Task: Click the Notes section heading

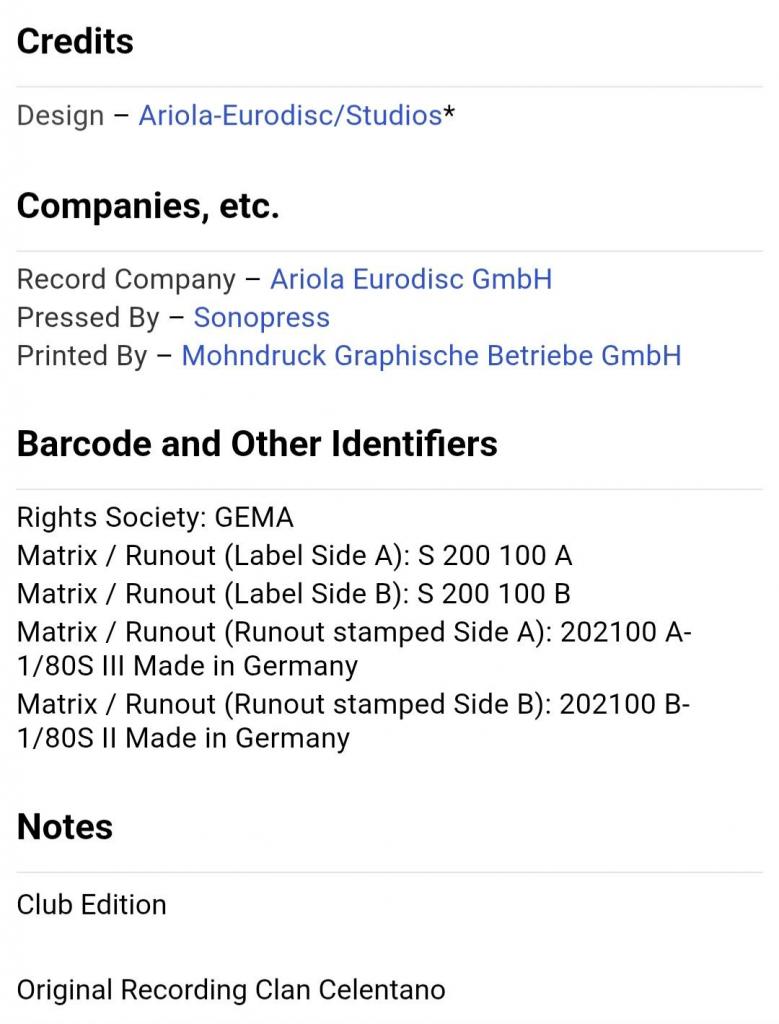Action: click(x=65, y=826)
